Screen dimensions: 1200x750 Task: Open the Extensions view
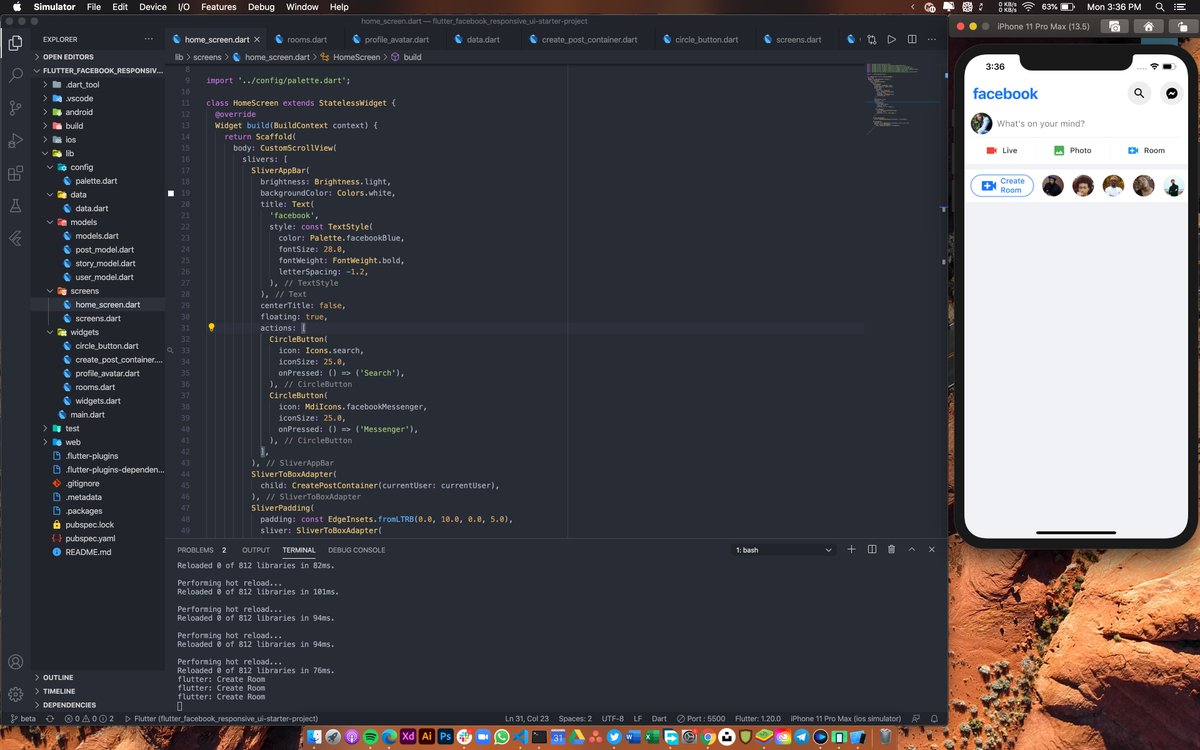[15, 173]
